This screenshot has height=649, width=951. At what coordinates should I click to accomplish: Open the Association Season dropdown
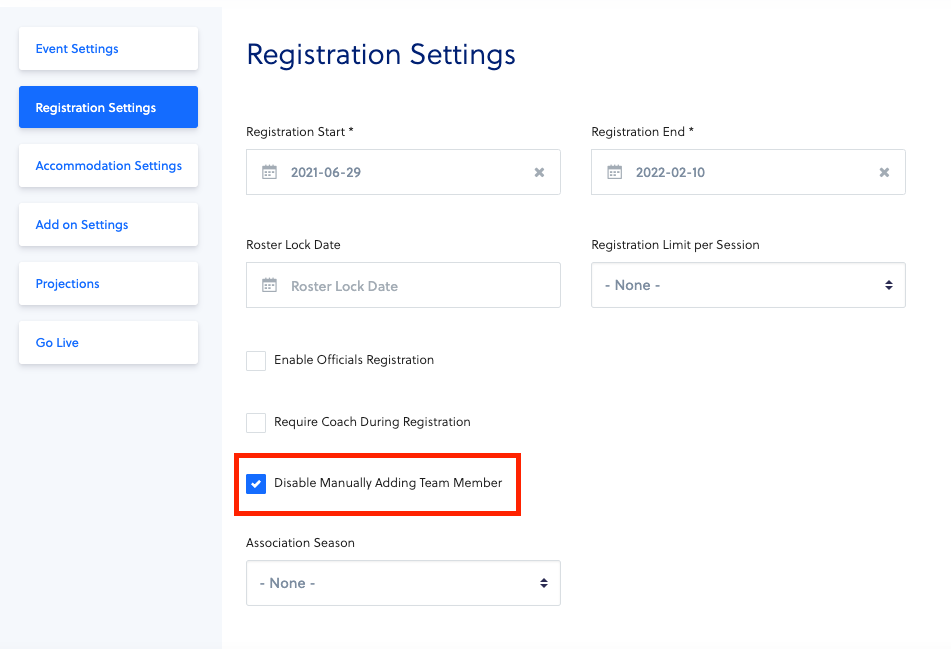click(403, 583)
